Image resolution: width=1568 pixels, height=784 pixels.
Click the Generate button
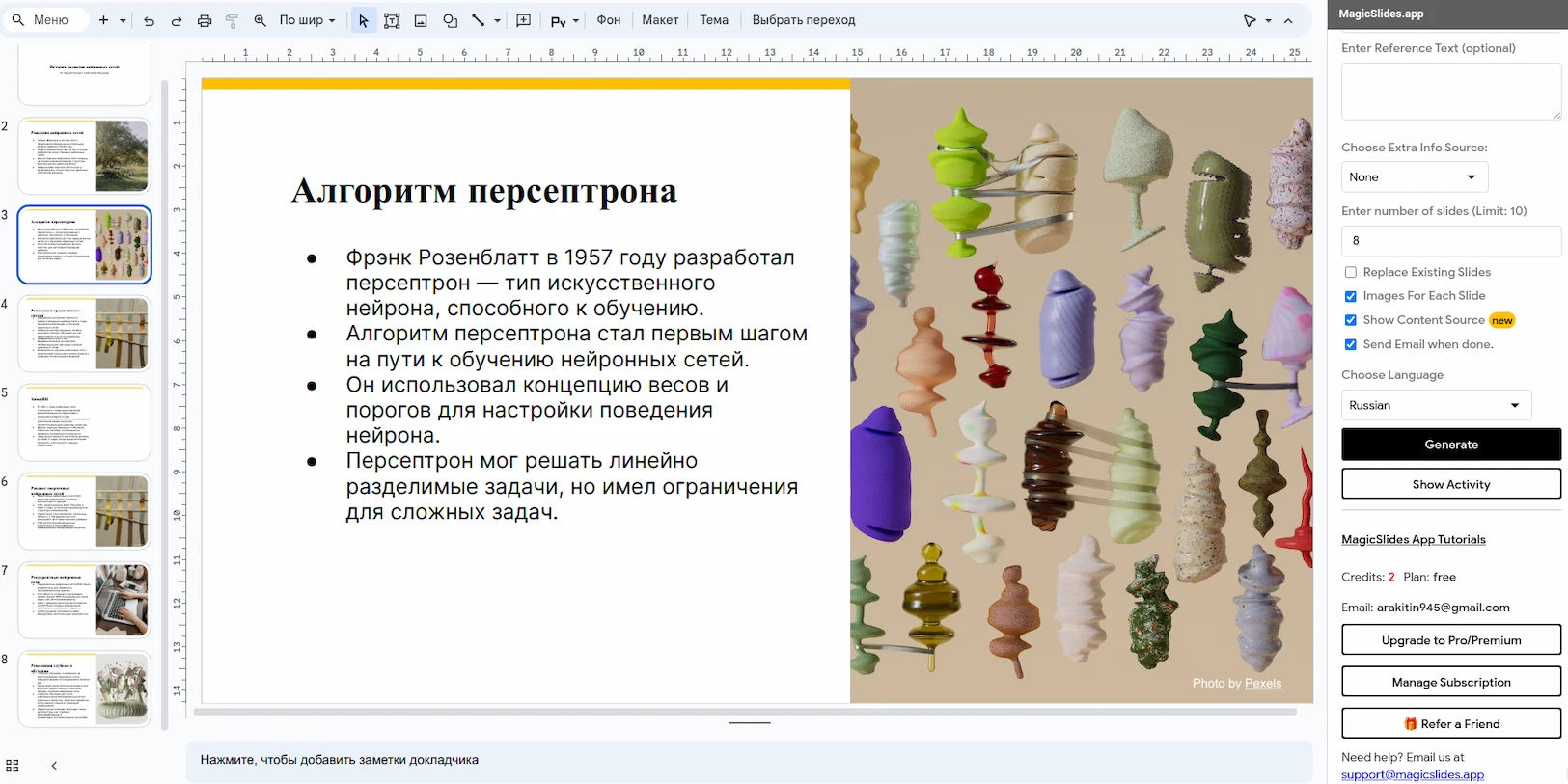[1451, 445]
